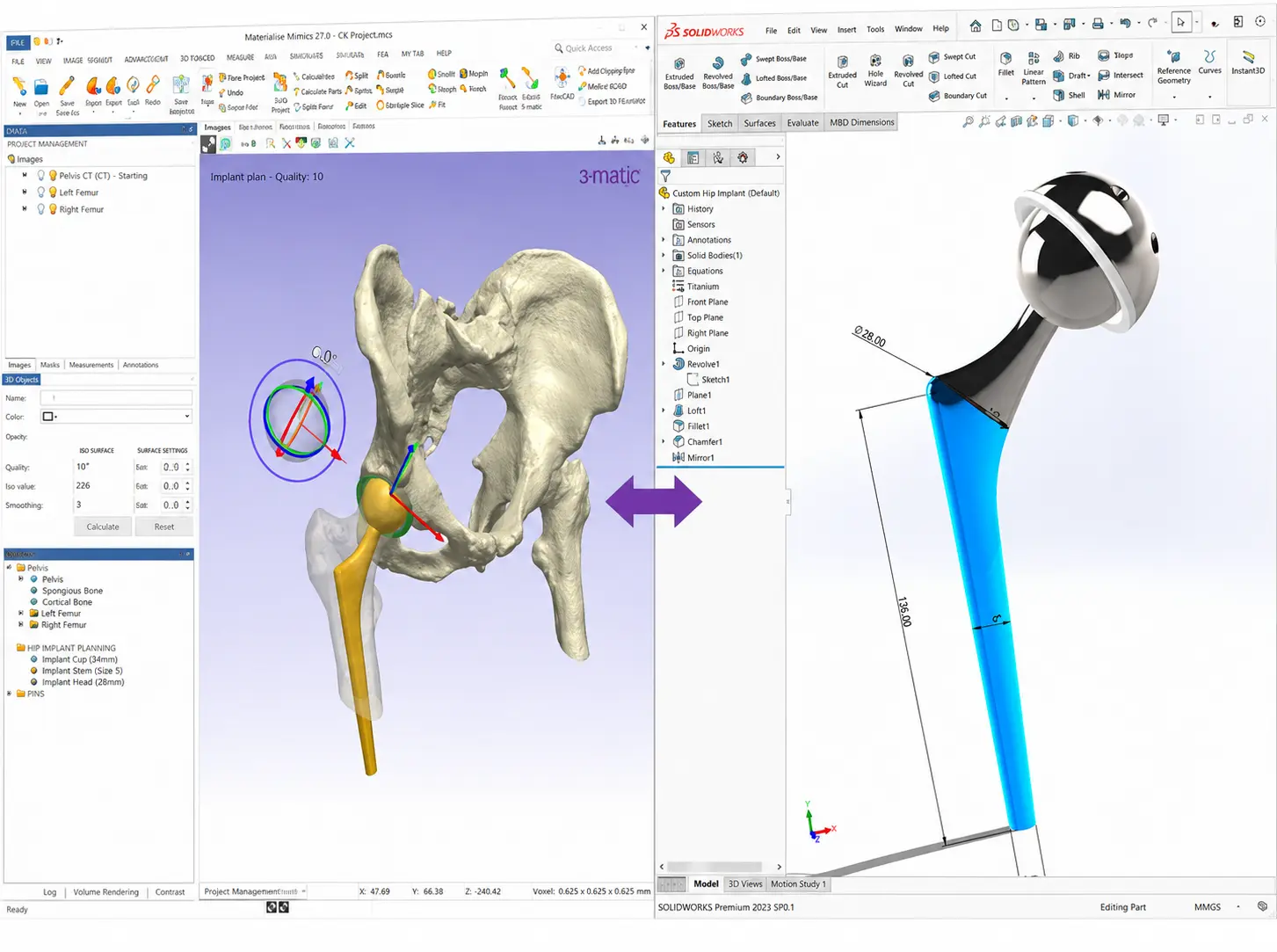This screenshot has height=952, width=1277.
Task: Expand History node in feature tree
Action: coord(664,209)
